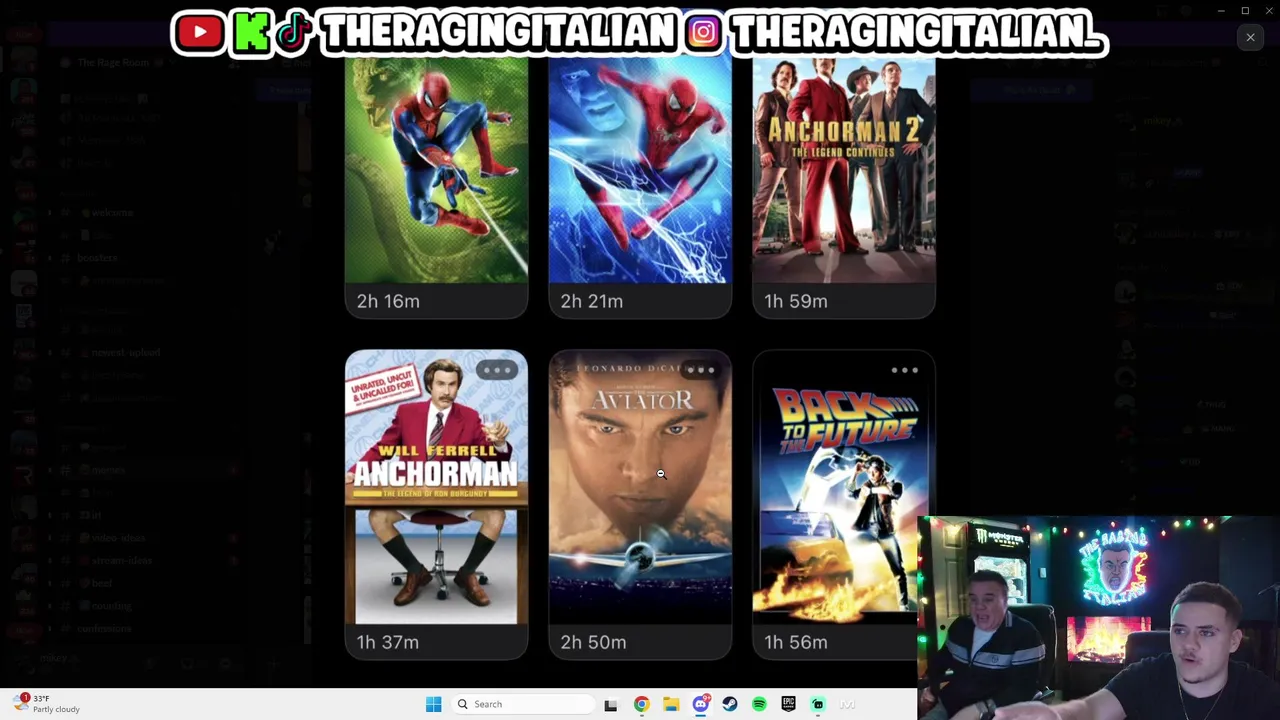Open the more options dots on Aviator

click(x=701, y=371)
